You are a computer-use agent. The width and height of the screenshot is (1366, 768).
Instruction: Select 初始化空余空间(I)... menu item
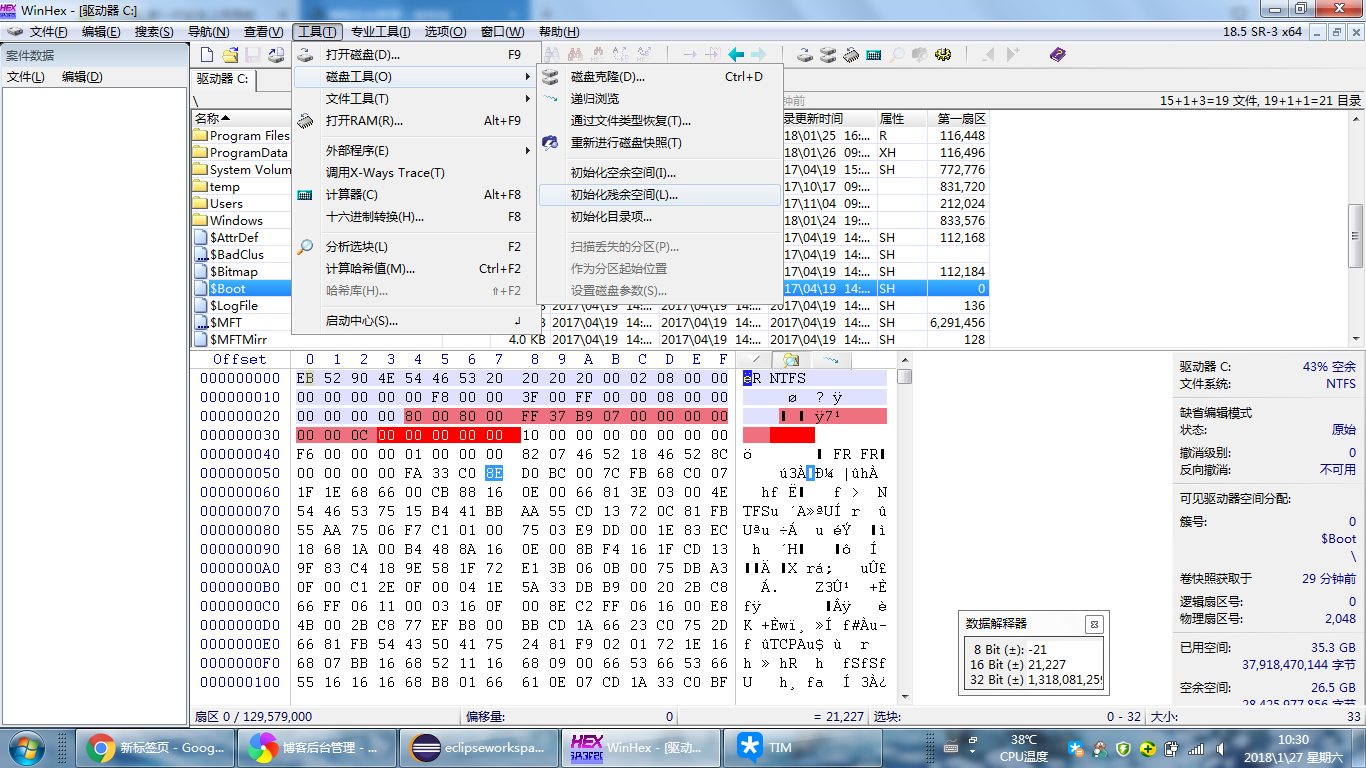click(x=659, y=173)
